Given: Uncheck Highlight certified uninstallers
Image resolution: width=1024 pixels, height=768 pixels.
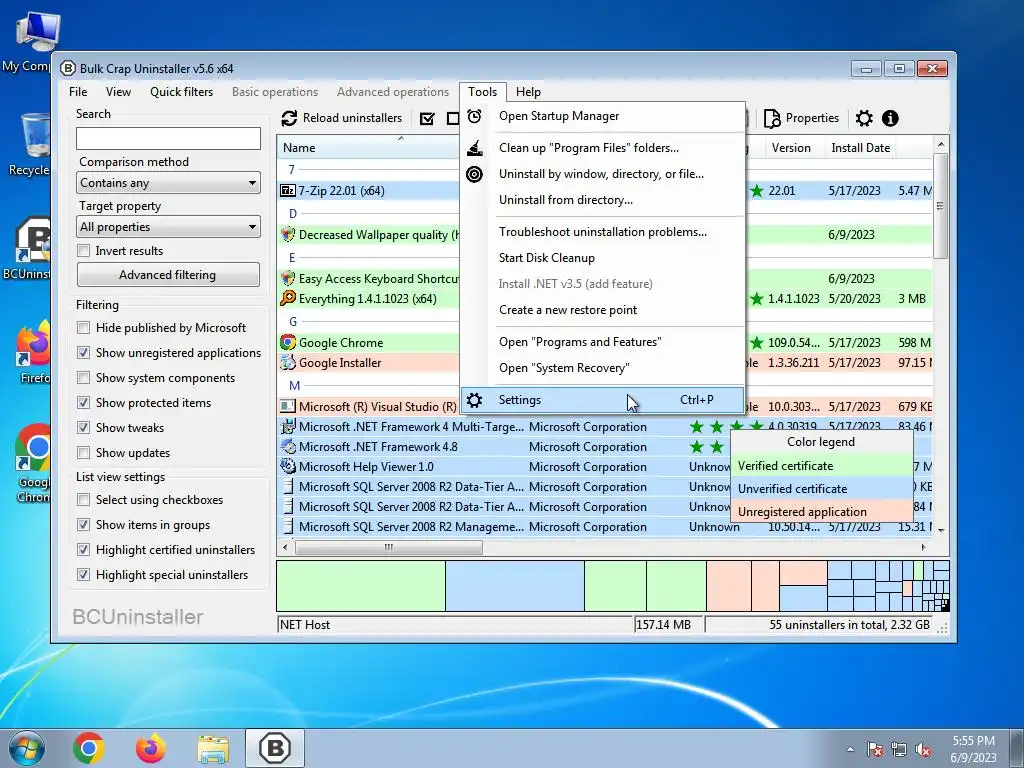Looking at the screenshot, I should 83,550.
